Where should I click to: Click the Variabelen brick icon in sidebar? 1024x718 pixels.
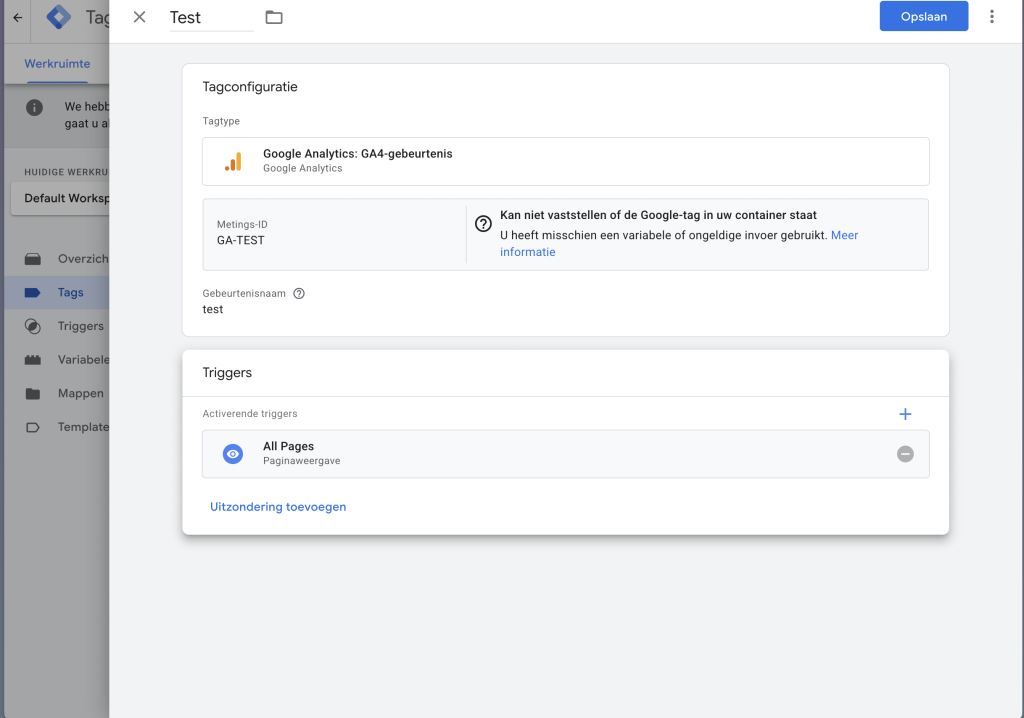coord(33,360)
